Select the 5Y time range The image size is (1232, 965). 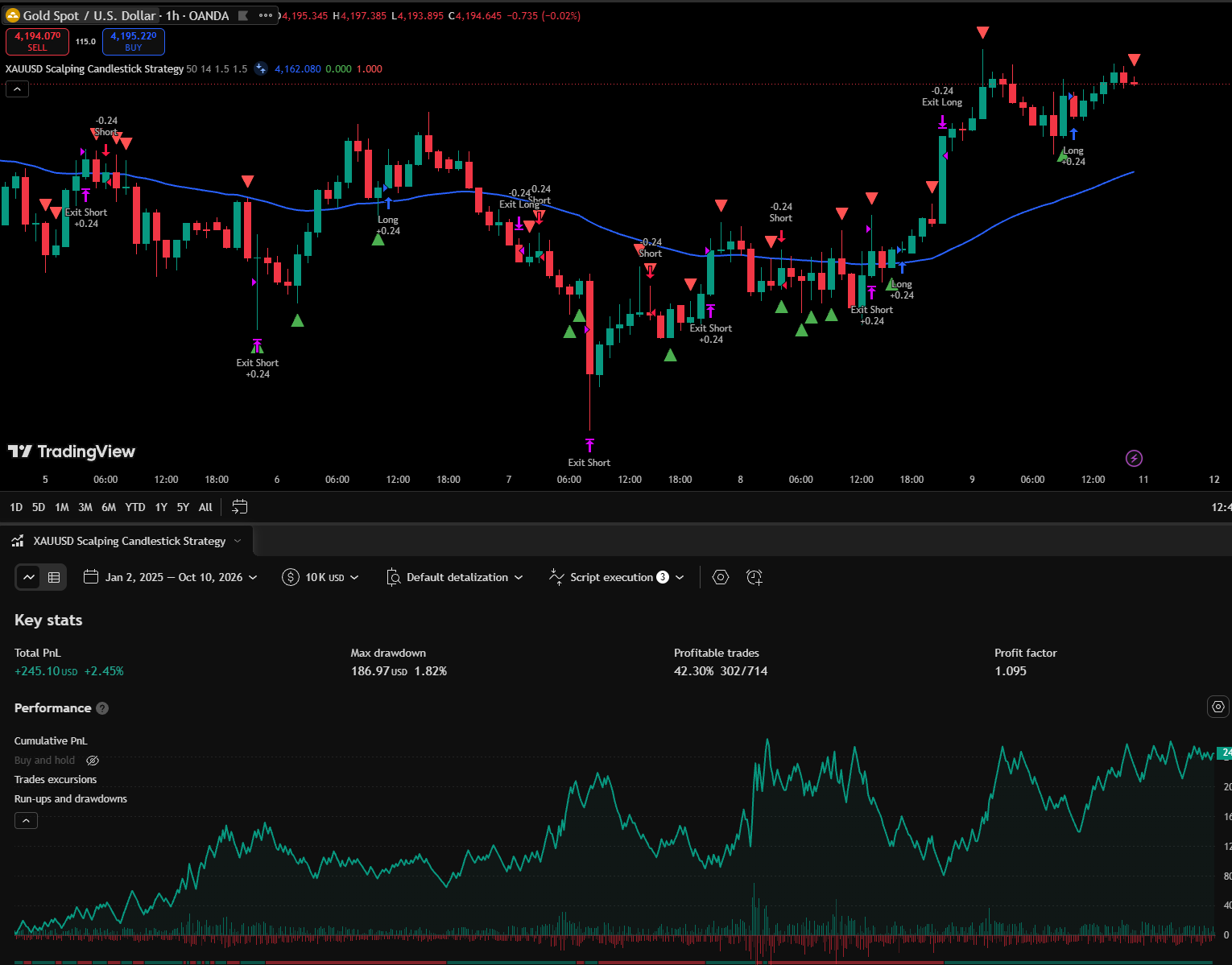pyautogui.click(x=183, y=507)
